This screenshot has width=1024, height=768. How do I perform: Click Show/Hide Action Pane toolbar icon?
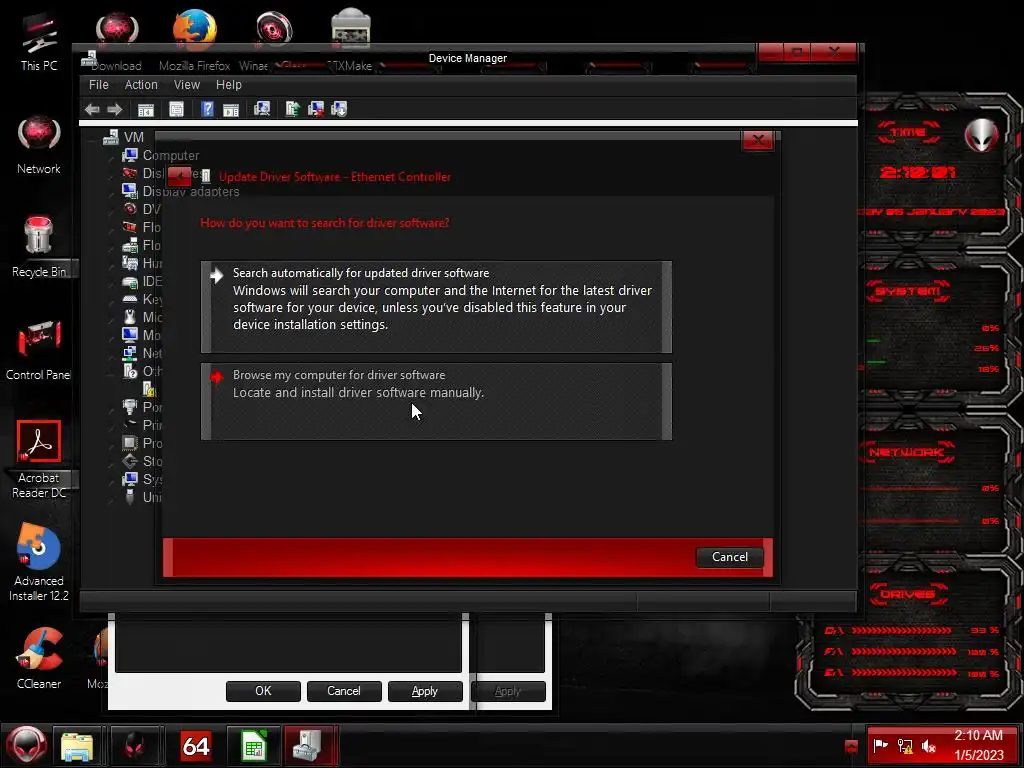tap(231, 109)
